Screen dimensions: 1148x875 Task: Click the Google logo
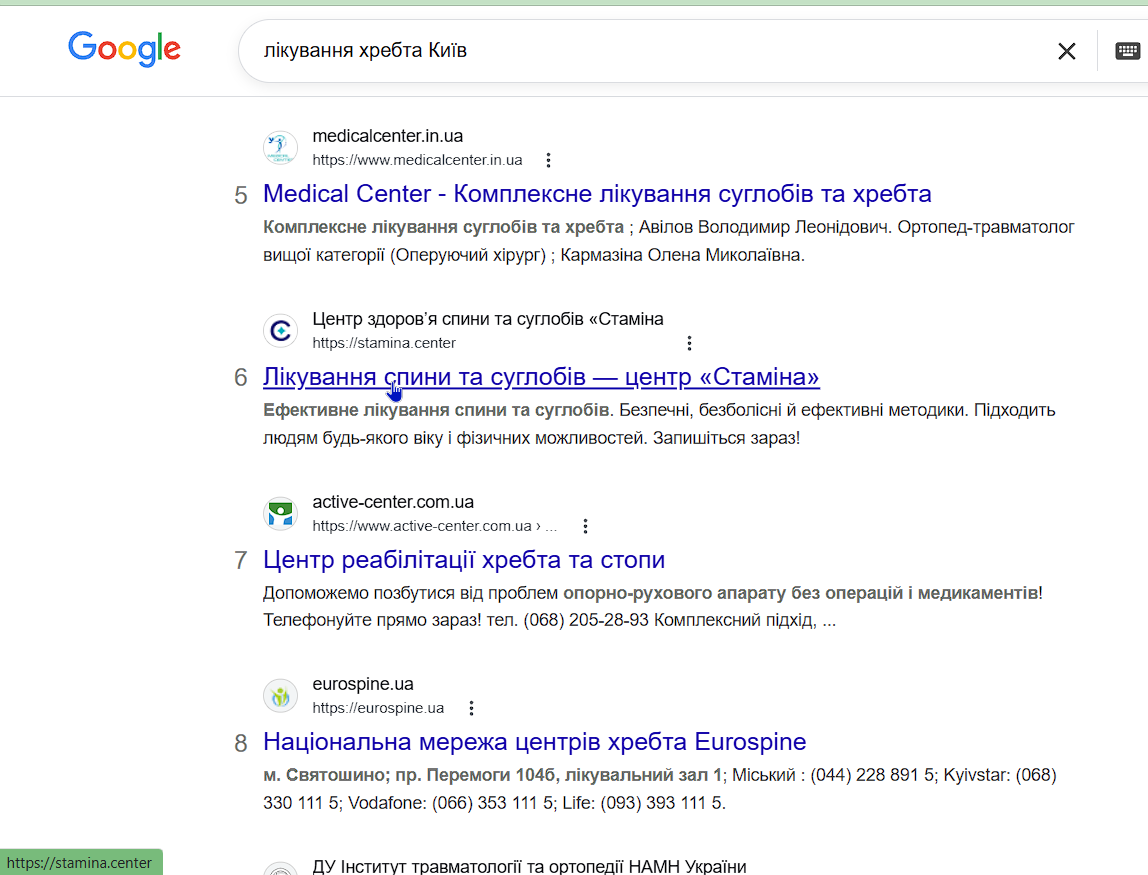point(124,49)
